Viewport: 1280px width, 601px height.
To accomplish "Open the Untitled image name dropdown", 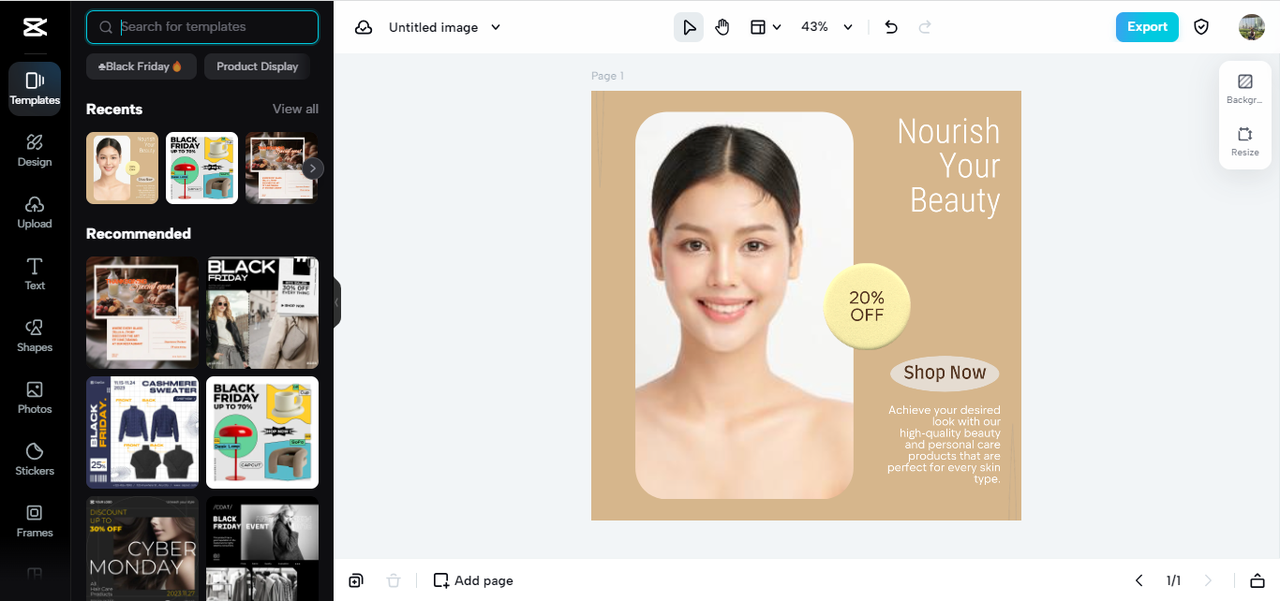I will click(x=445, y=27).
